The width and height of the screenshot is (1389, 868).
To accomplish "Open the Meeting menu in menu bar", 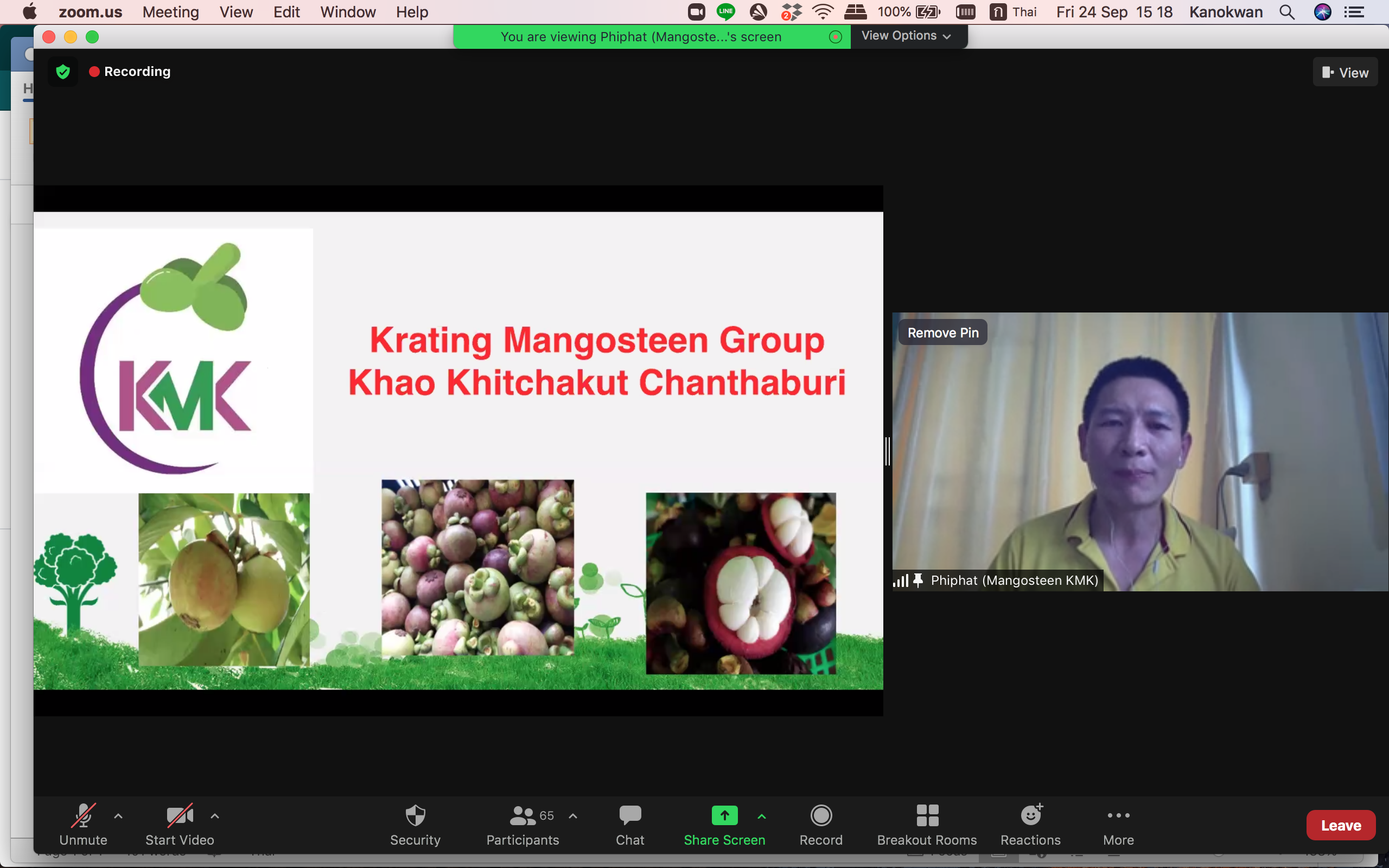I will [x=170, y=12].
